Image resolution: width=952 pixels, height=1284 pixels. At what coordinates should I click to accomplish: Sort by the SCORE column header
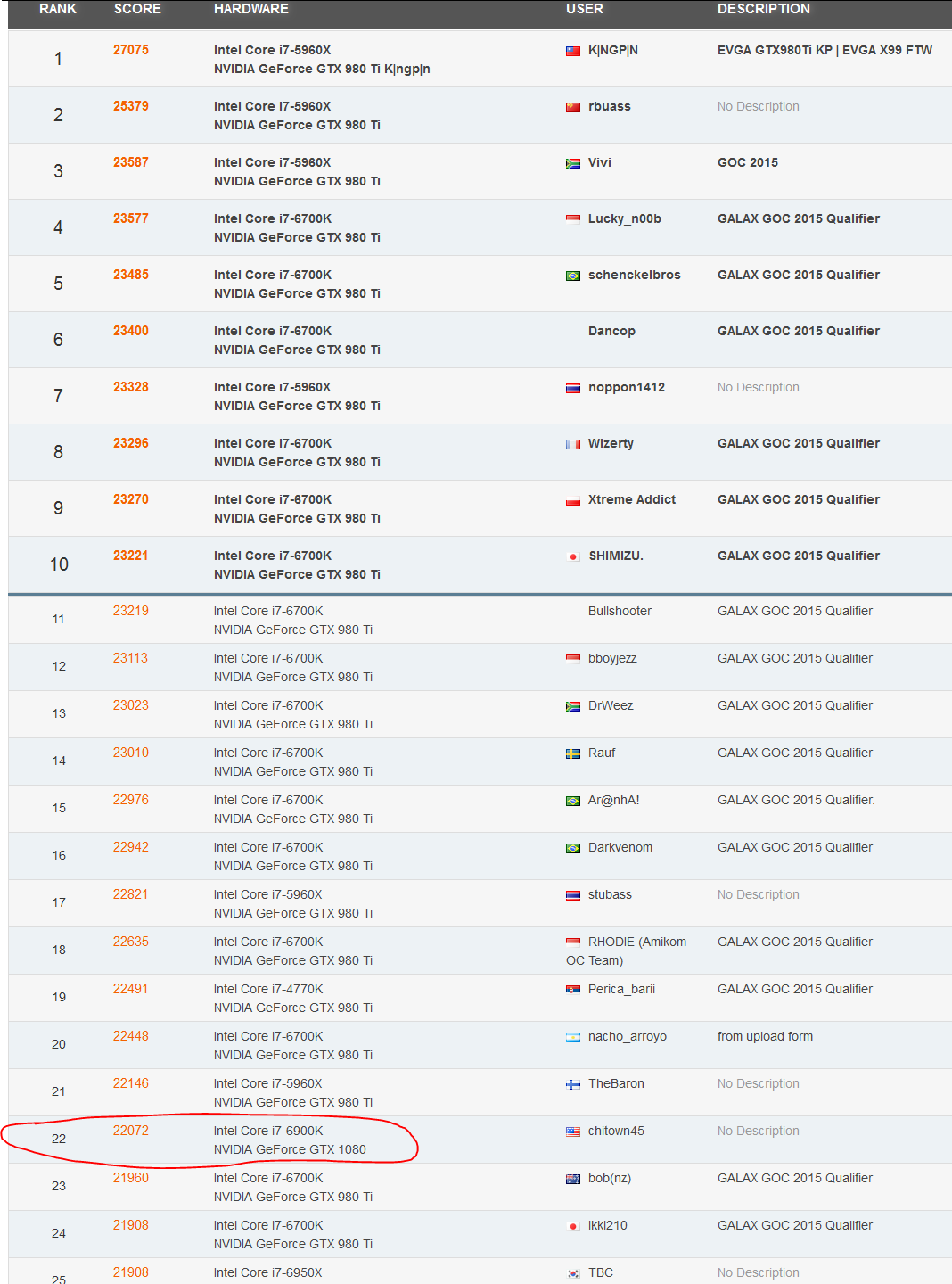[137, 9]
